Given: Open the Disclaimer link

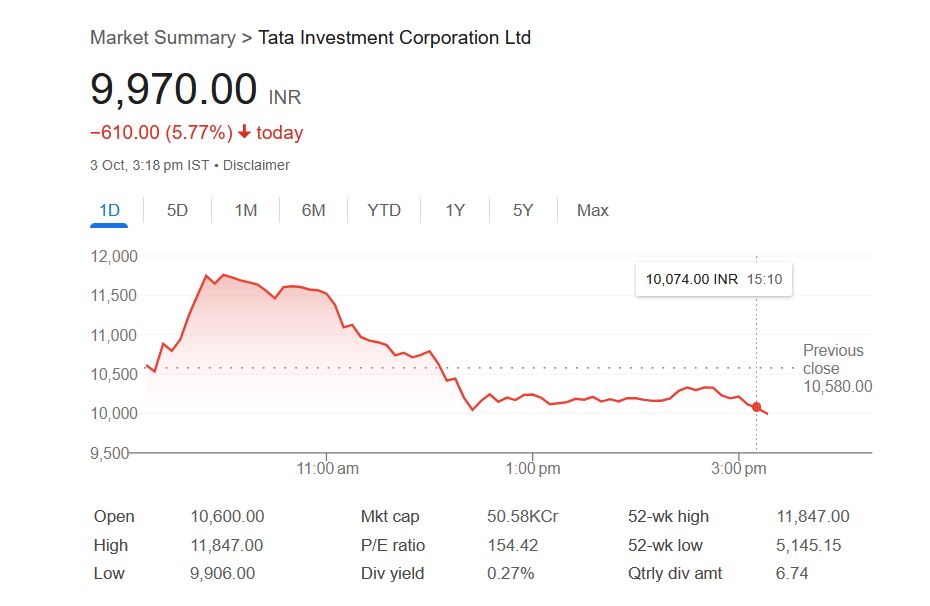Looking at the screenshot, I should (x=256, y=165).
